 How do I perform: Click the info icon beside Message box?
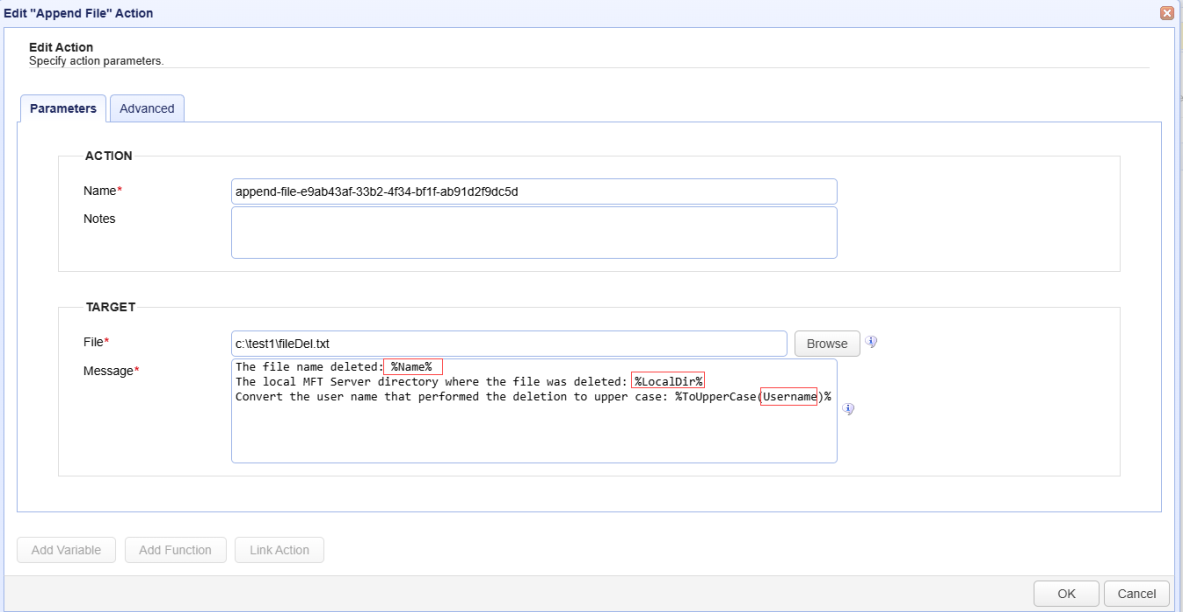click(x=847, y=408)
